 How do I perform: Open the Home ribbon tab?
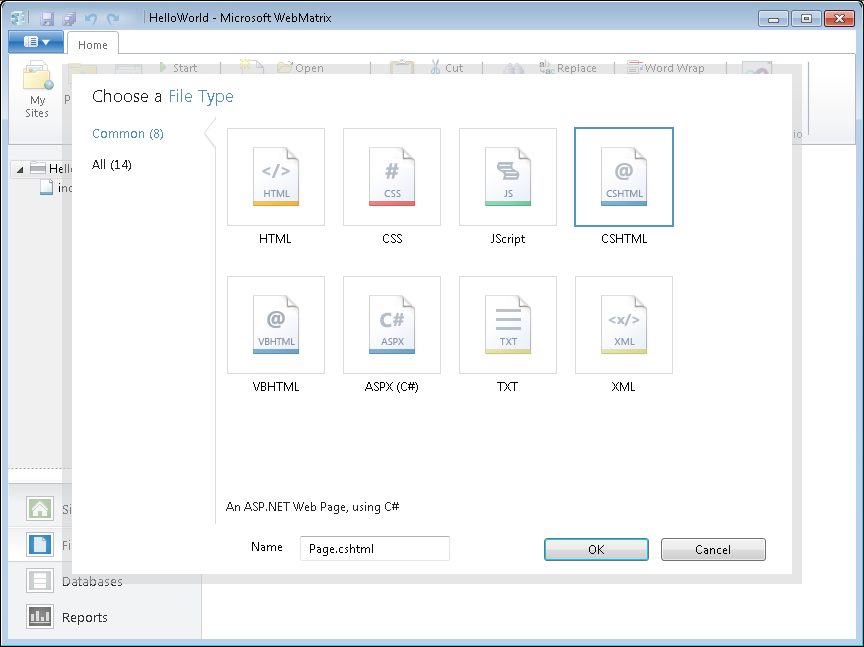click(x=93, y=45)
